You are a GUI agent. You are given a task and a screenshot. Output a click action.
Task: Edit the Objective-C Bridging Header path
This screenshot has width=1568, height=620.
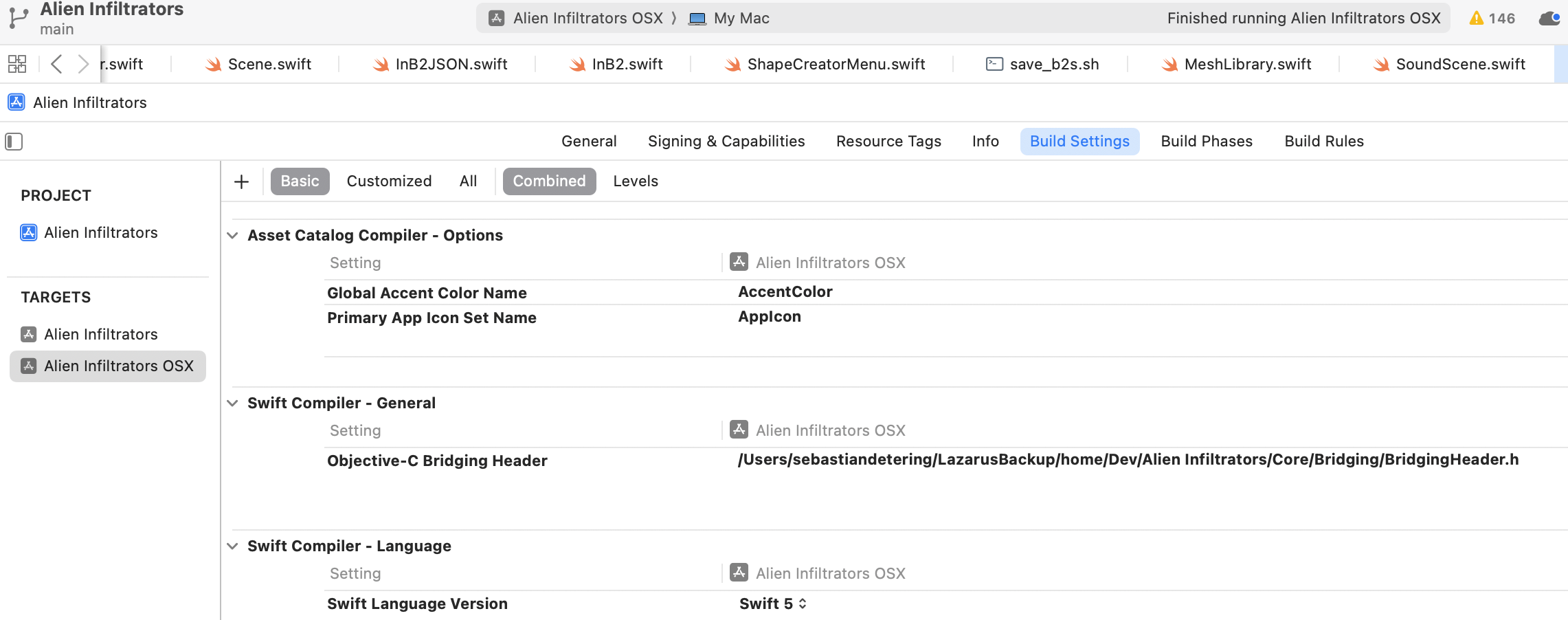coord(1127,460)
